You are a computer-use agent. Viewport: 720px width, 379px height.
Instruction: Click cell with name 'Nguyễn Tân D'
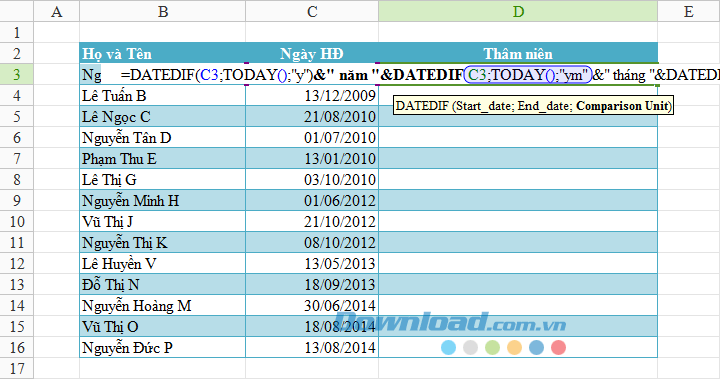click(163, 137)
